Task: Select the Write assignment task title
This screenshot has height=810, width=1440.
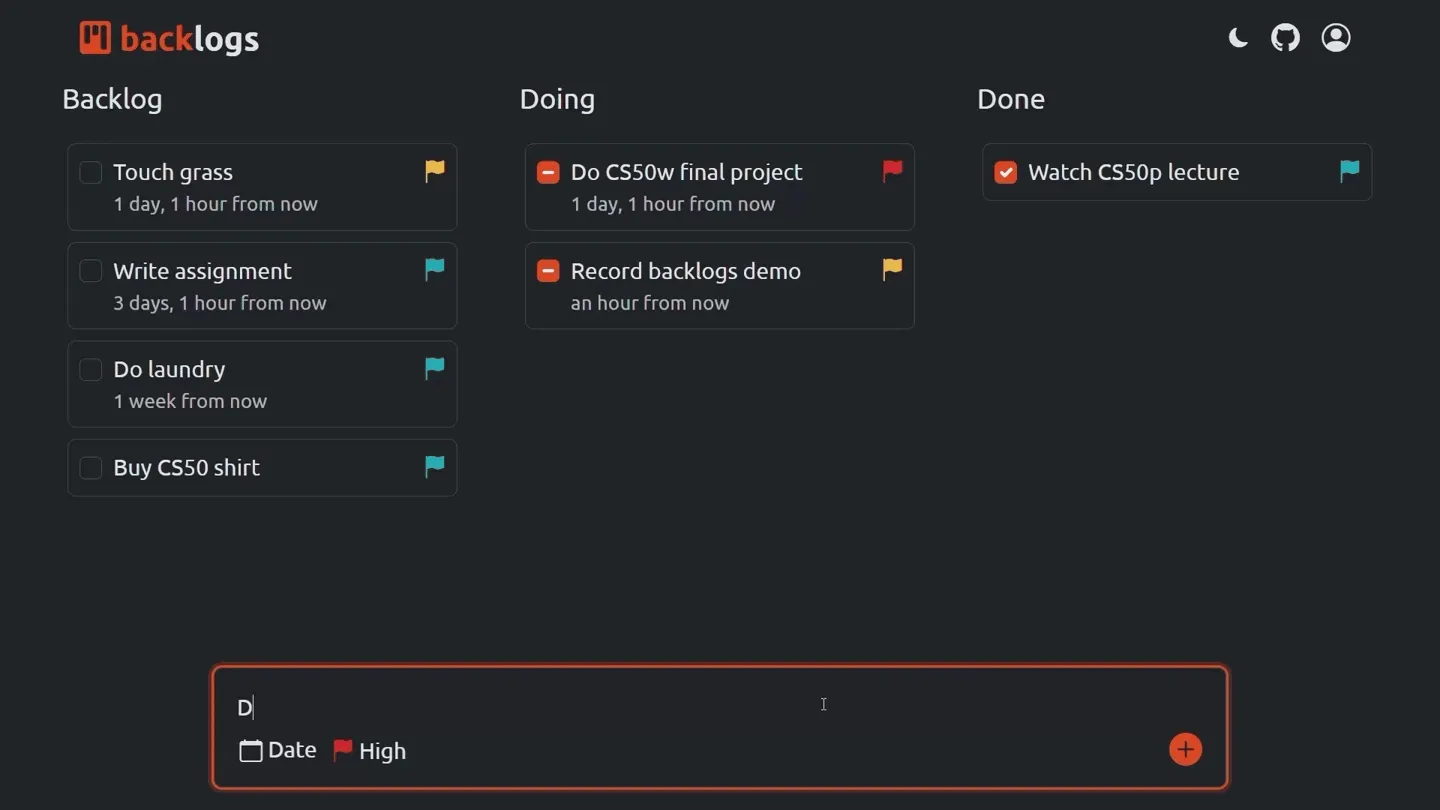Action: (202, 271)
